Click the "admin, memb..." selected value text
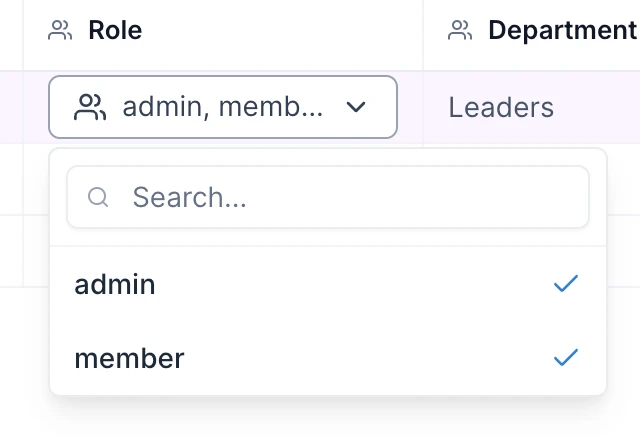The image size is (640, 438). pos(223,107)
